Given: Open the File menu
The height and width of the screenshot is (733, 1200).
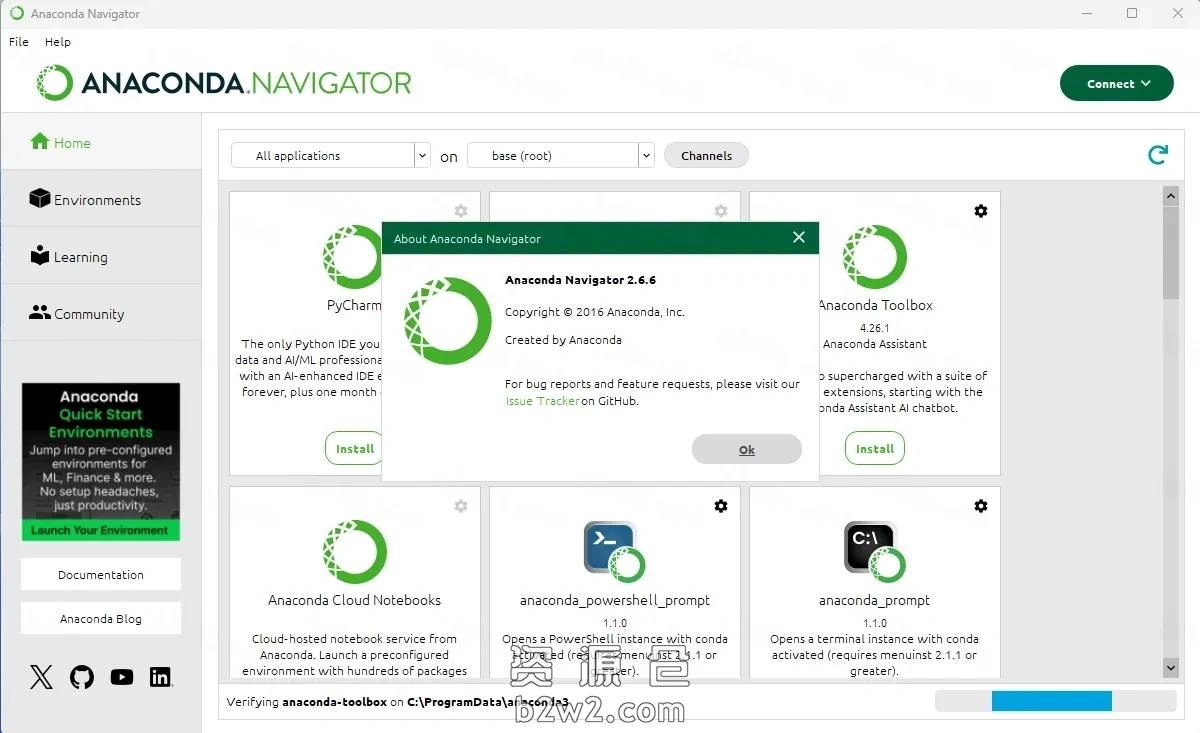Looking at the screenshot, I should (x=19, y=42).
